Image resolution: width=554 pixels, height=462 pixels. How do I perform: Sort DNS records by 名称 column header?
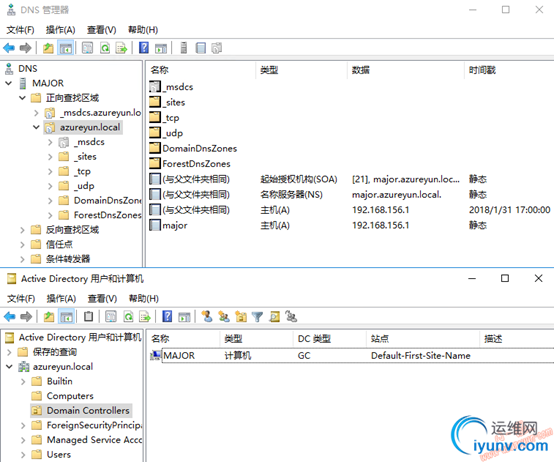(x=201, y=70)
